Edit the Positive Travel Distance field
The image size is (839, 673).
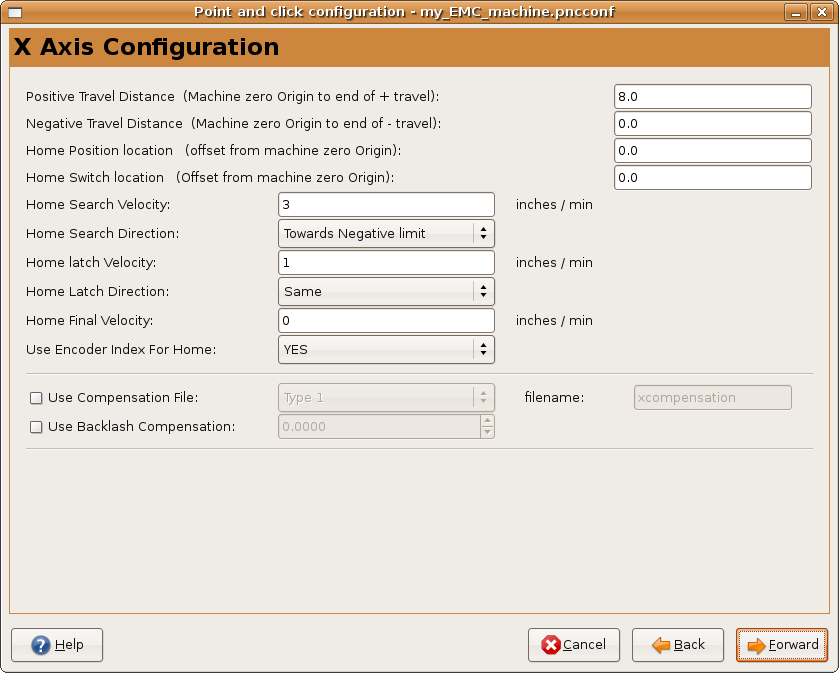pos(713,97)
